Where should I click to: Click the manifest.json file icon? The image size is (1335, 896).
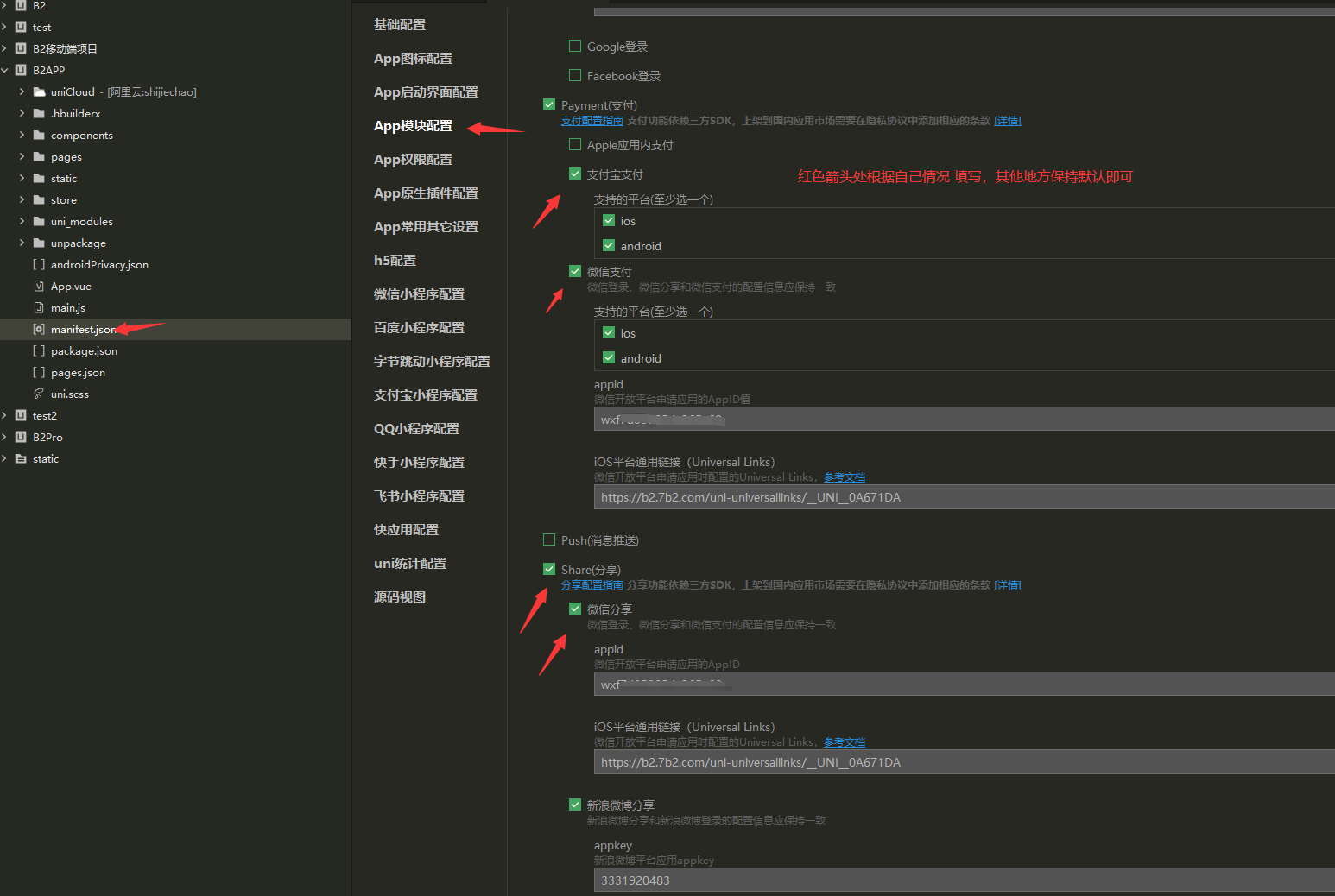(39, 329)
